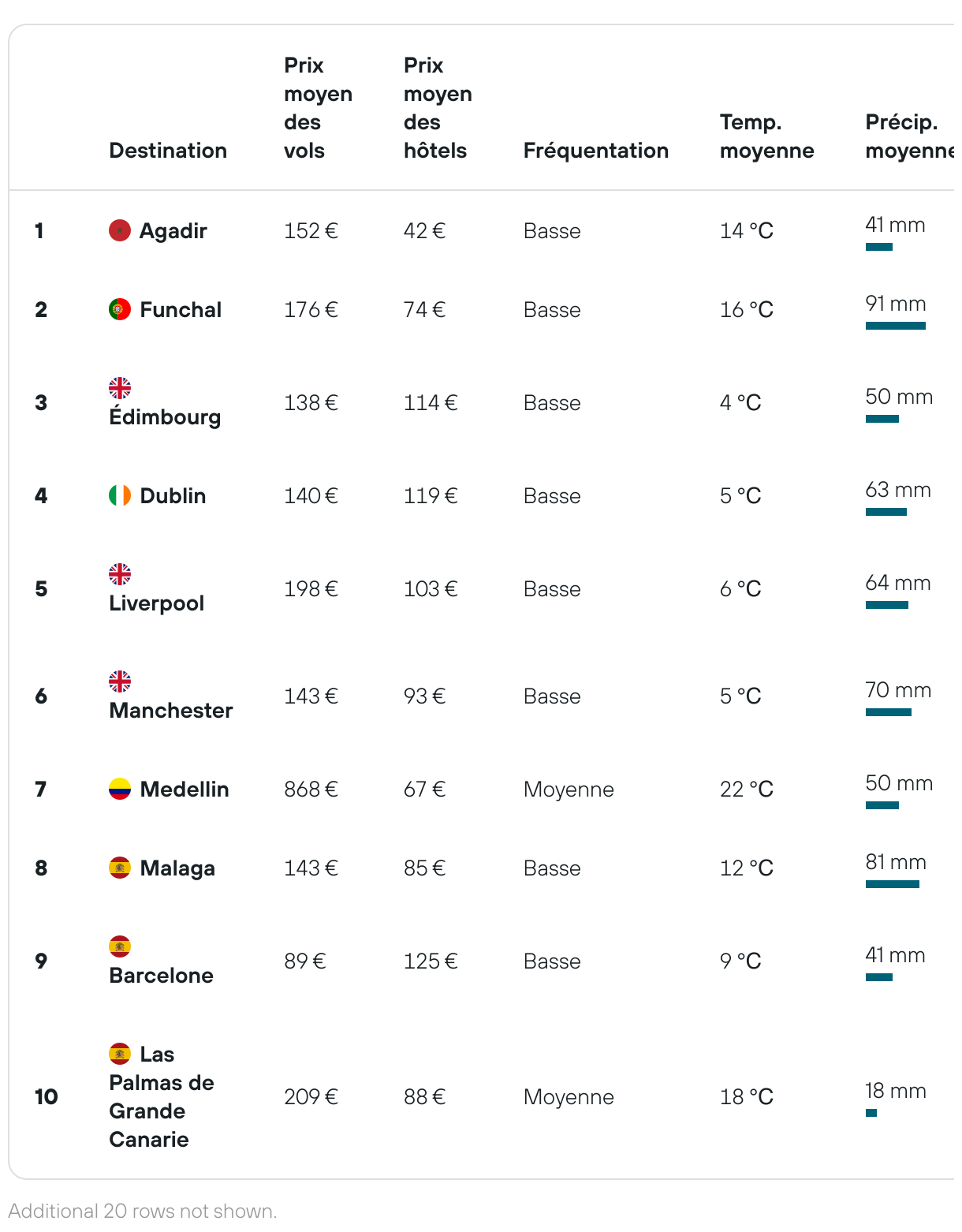Open the Medellin destination name
The image size is (962, 1232).
(185, 790)
